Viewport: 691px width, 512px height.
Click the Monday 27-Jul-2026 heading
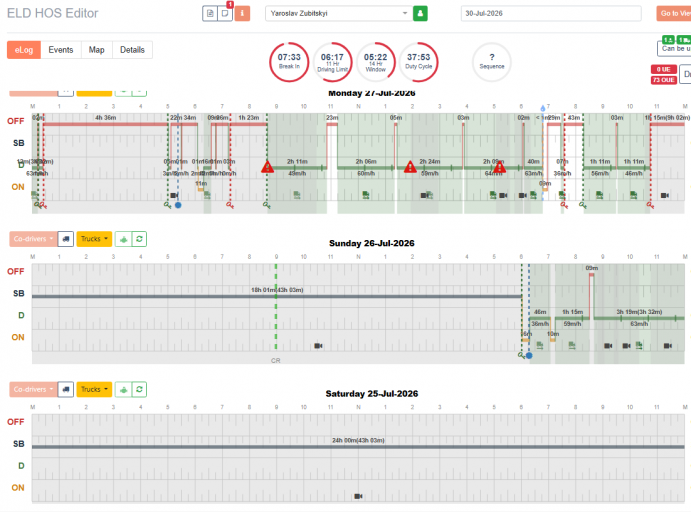[x=372, y=93]
